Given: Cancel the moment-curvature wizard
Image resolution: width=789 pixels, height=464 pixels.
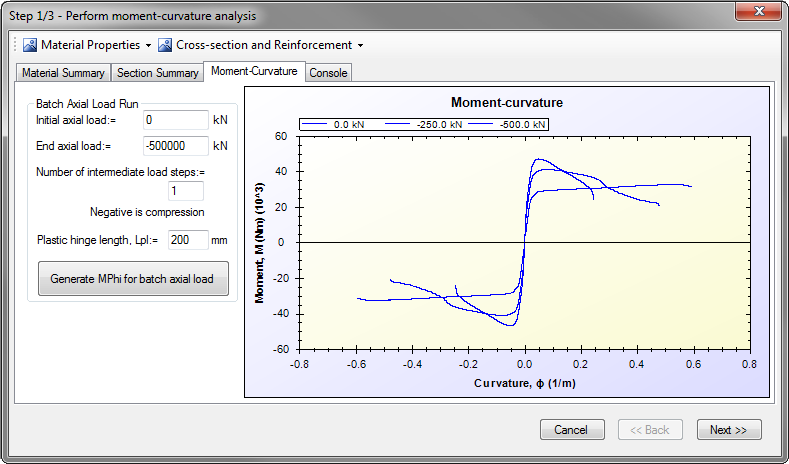Looking at the screenshot, I should [x=572, y=430].
